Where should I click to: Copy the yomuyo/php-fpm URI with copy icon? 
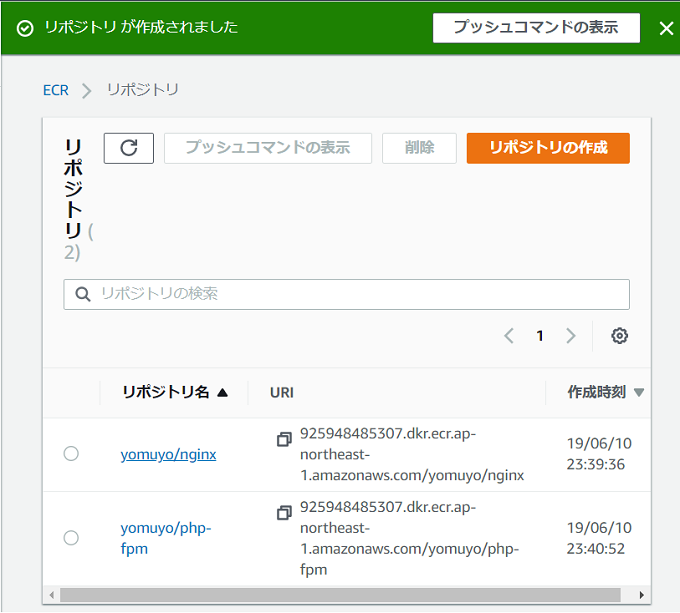[x=284, y=513]
